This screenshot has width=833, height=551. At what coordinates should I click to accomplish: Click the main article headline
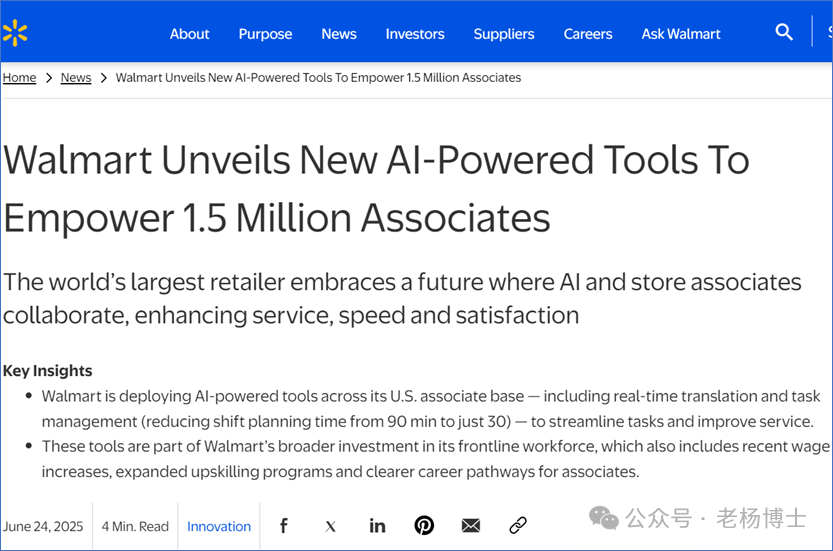tap(376, 189)
